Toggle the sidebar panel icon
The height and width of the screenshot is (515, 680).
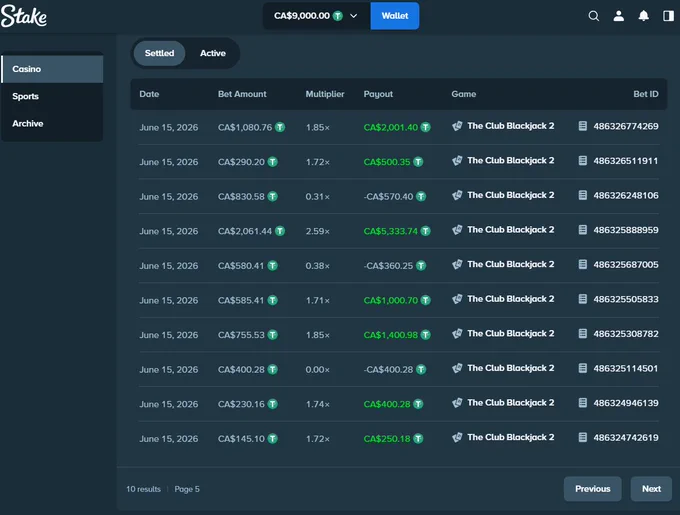tap(668, 16)
